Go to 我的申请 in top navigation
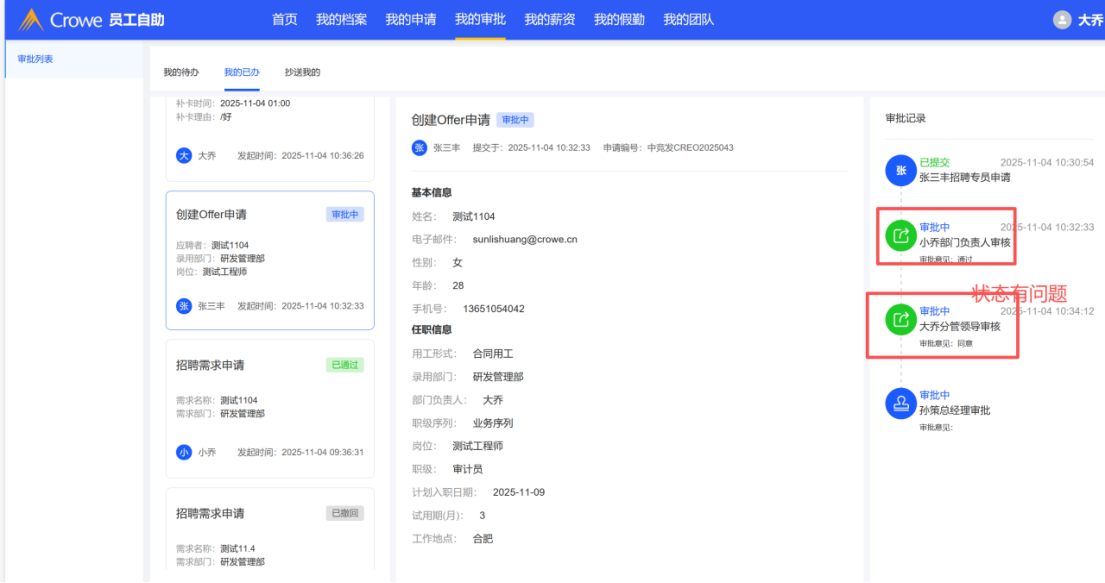The image size is (1105, 583). click(411, 20)
